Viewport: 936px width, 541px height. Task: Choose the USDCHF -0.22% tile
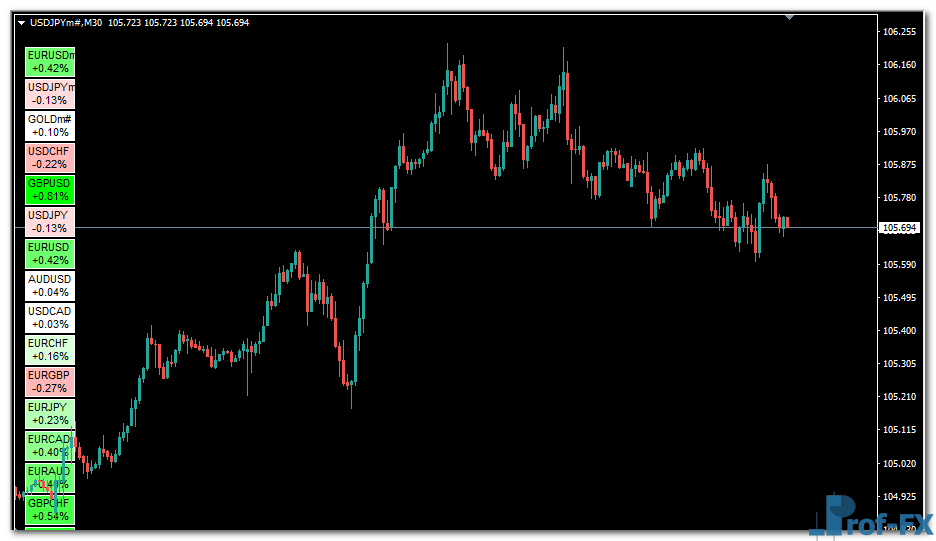[50, 158]
